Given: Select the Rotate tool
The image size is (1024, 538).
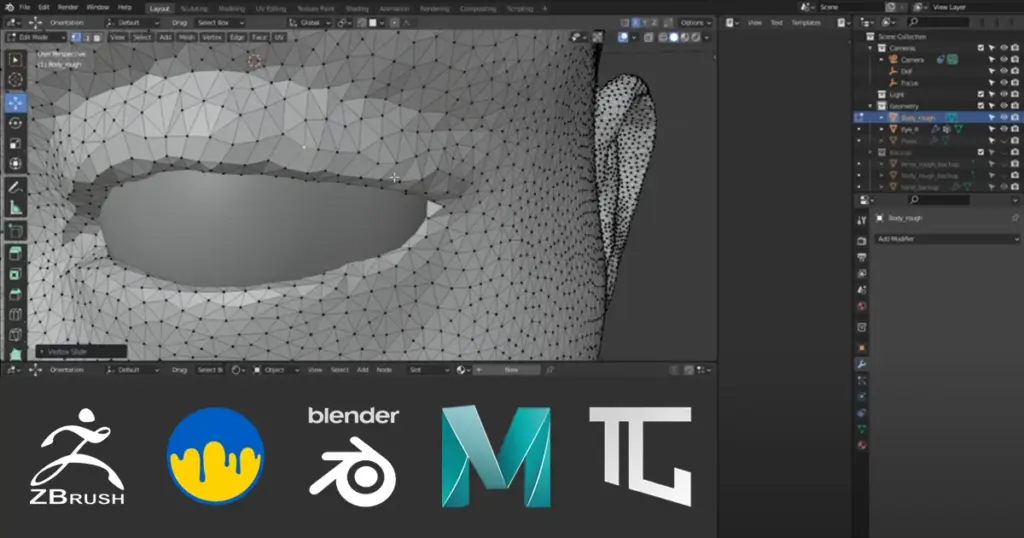Looking at the screenshot, I should coord(16,123).
